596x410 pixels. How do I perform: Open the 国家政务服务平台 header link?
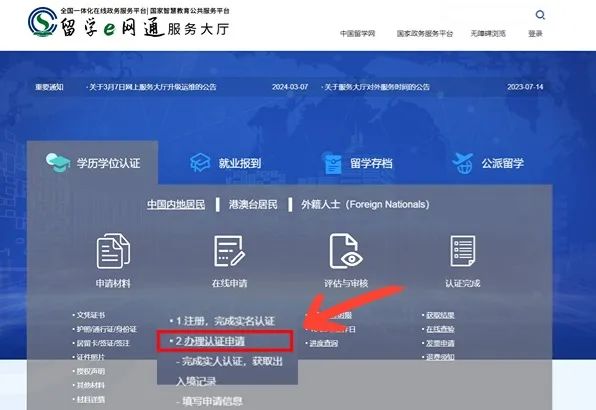coord(425,34)
